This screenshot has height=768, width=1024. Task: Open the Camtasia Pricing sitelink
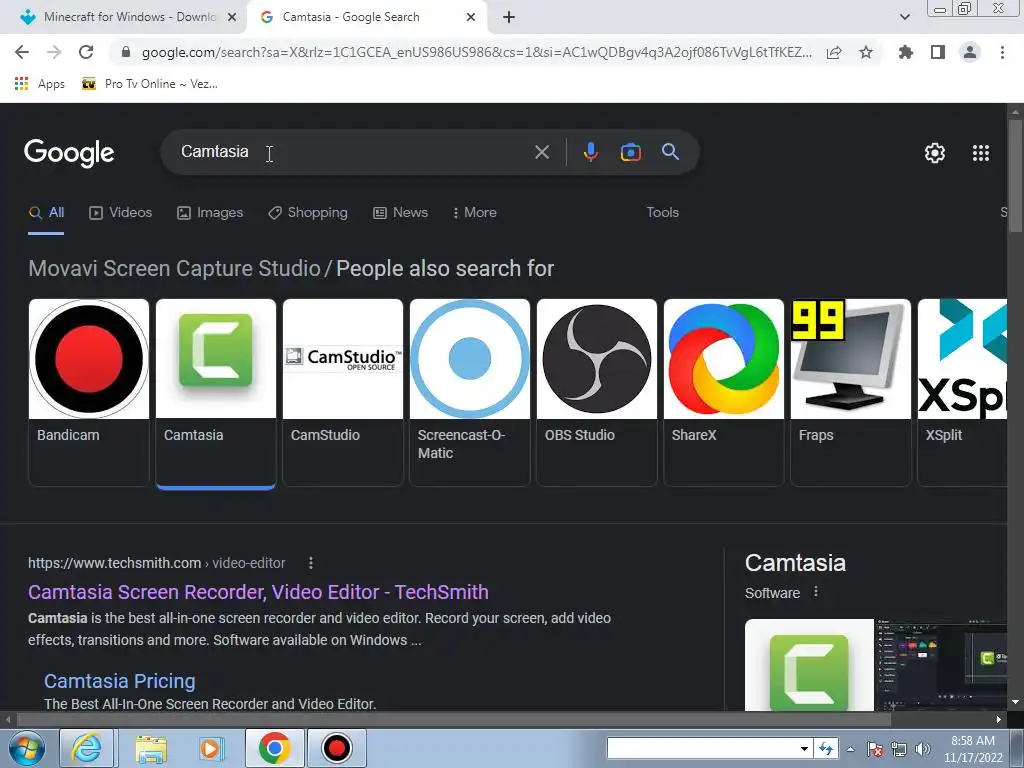pos(120,681)
